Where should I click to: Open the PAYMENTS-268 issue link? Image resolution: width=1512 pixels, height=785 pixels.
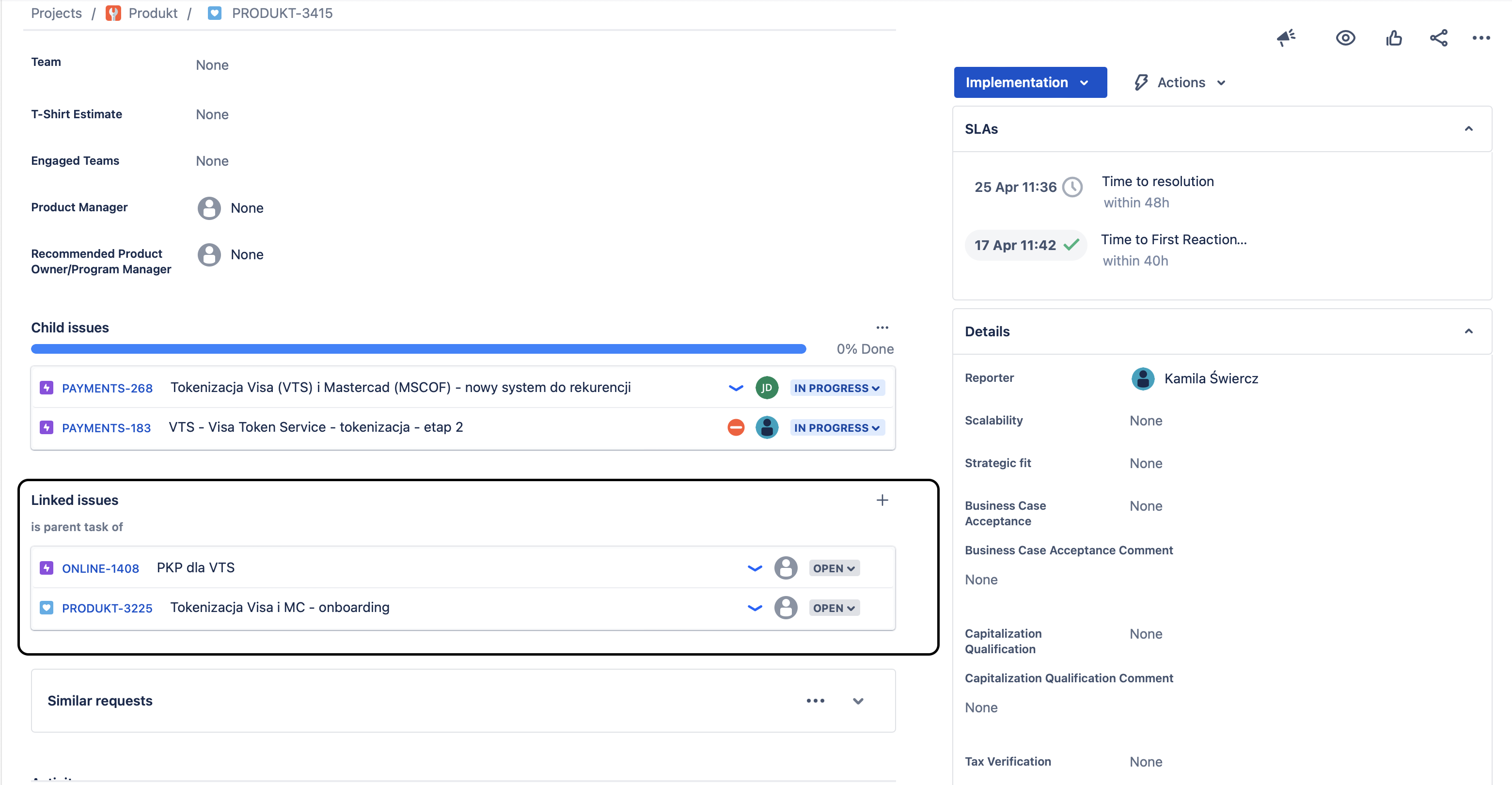click(x=108, y=389)
